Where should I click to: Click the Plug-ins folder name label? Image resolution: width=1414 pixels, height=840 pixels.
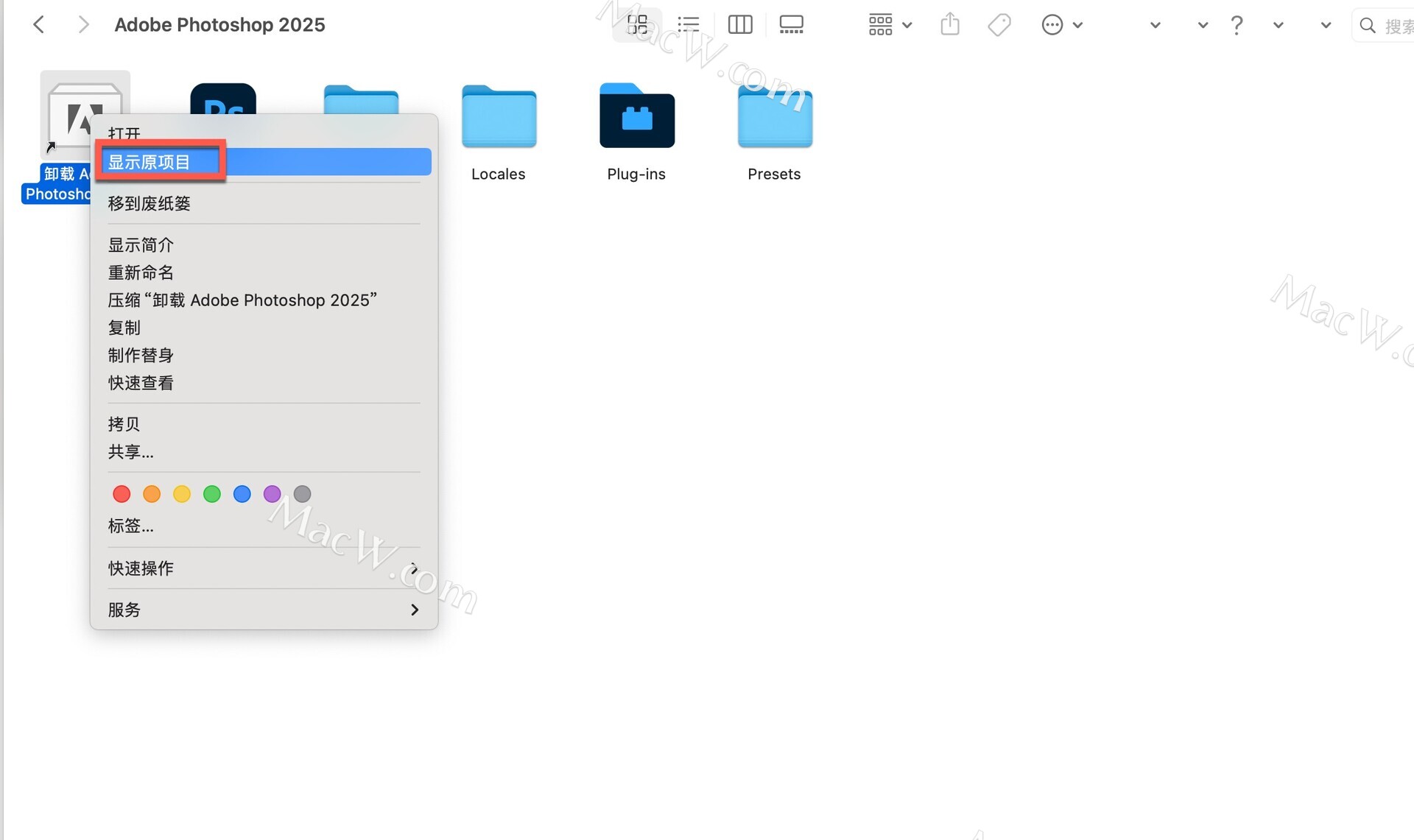pyautogui.click(x=636, y=174)
